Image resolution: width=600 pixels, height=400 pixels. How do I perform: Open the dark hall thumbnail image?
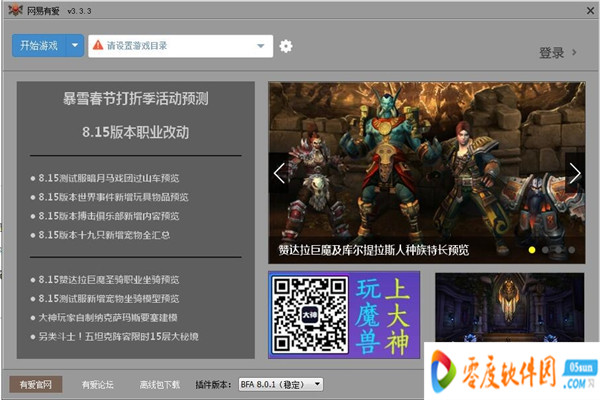(x=509, y=307)
